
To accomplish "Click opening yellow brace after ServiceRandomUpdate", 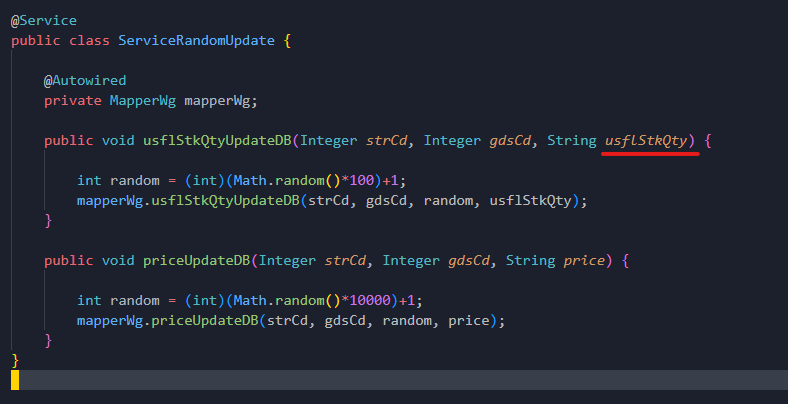I will pos(287,40).
